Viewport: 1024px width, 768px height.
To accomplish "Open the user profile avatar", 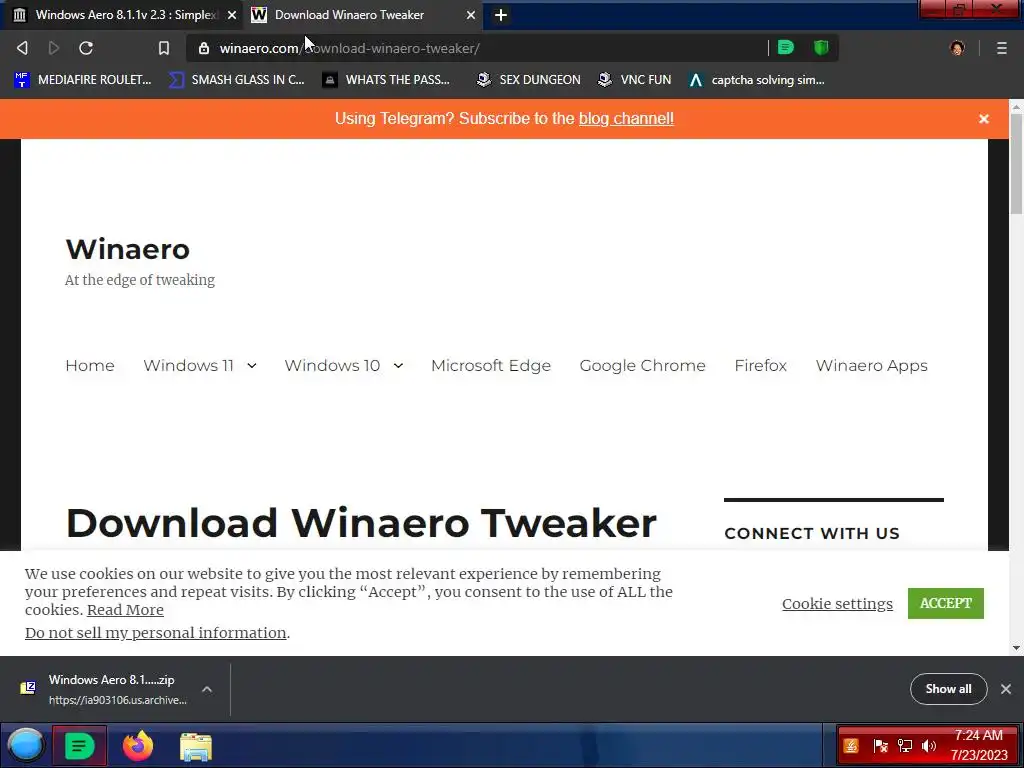I will (x=957, y=48).
